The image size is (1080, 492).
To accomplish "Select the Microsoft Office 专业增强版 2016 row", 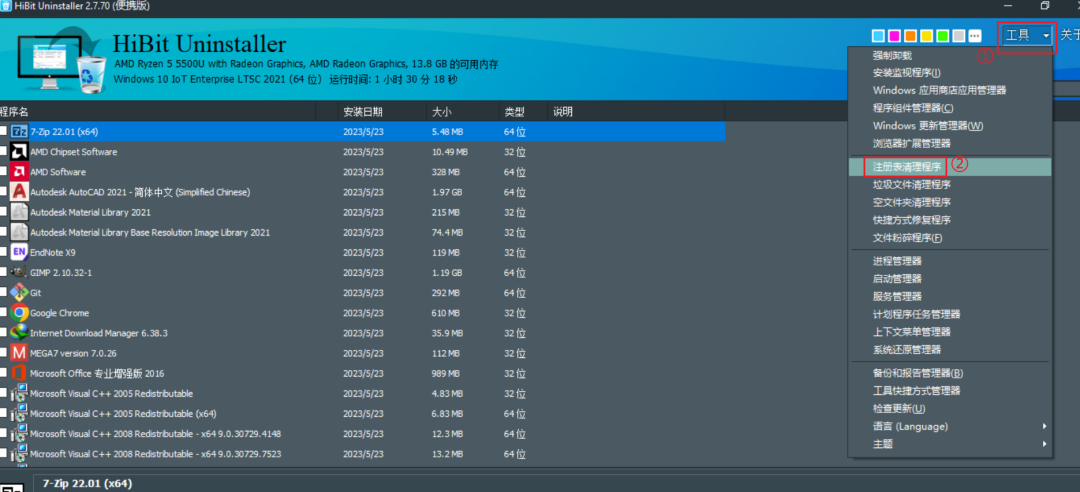I will (362, 373).
